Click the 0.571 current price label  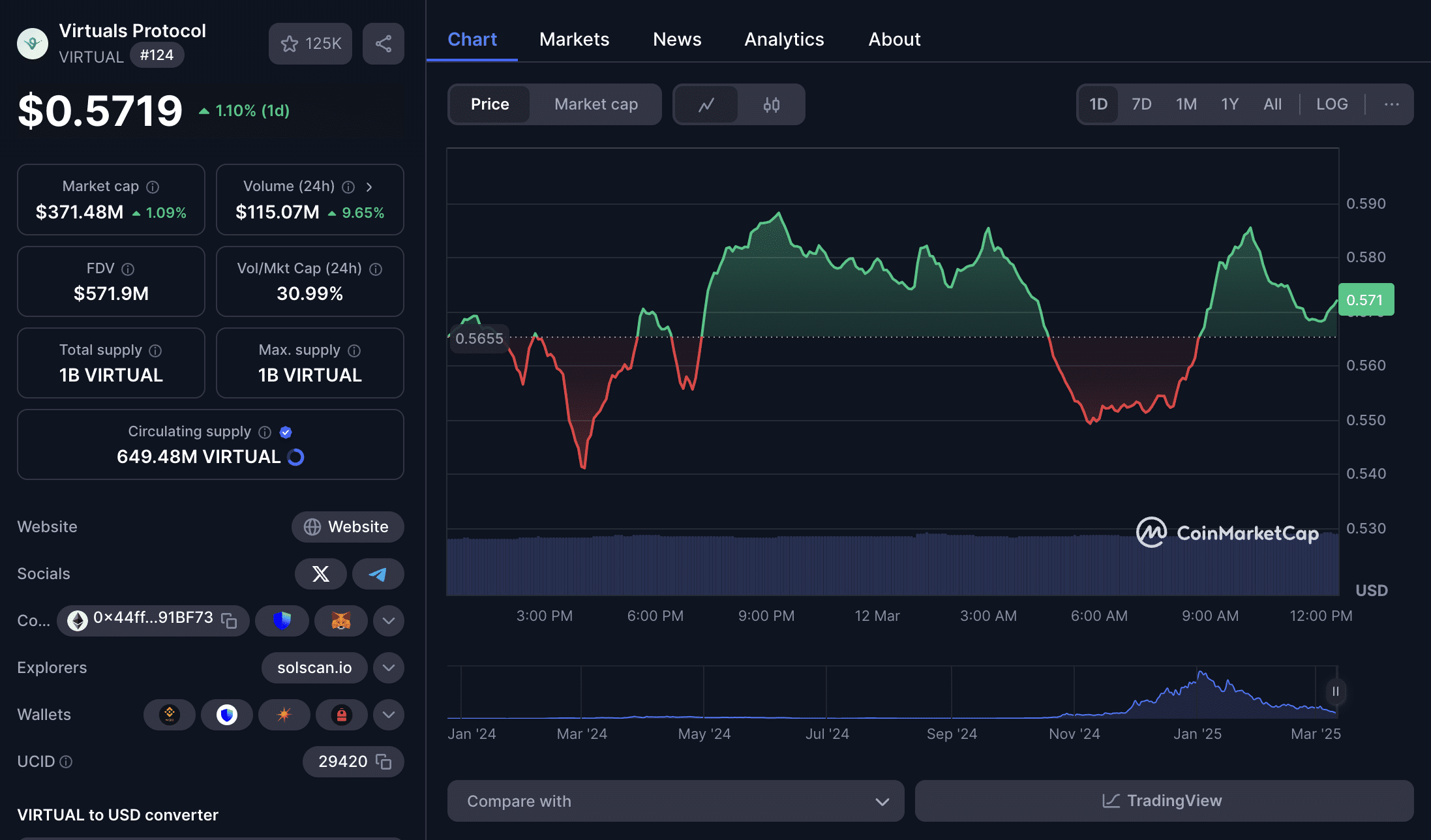1366,300
